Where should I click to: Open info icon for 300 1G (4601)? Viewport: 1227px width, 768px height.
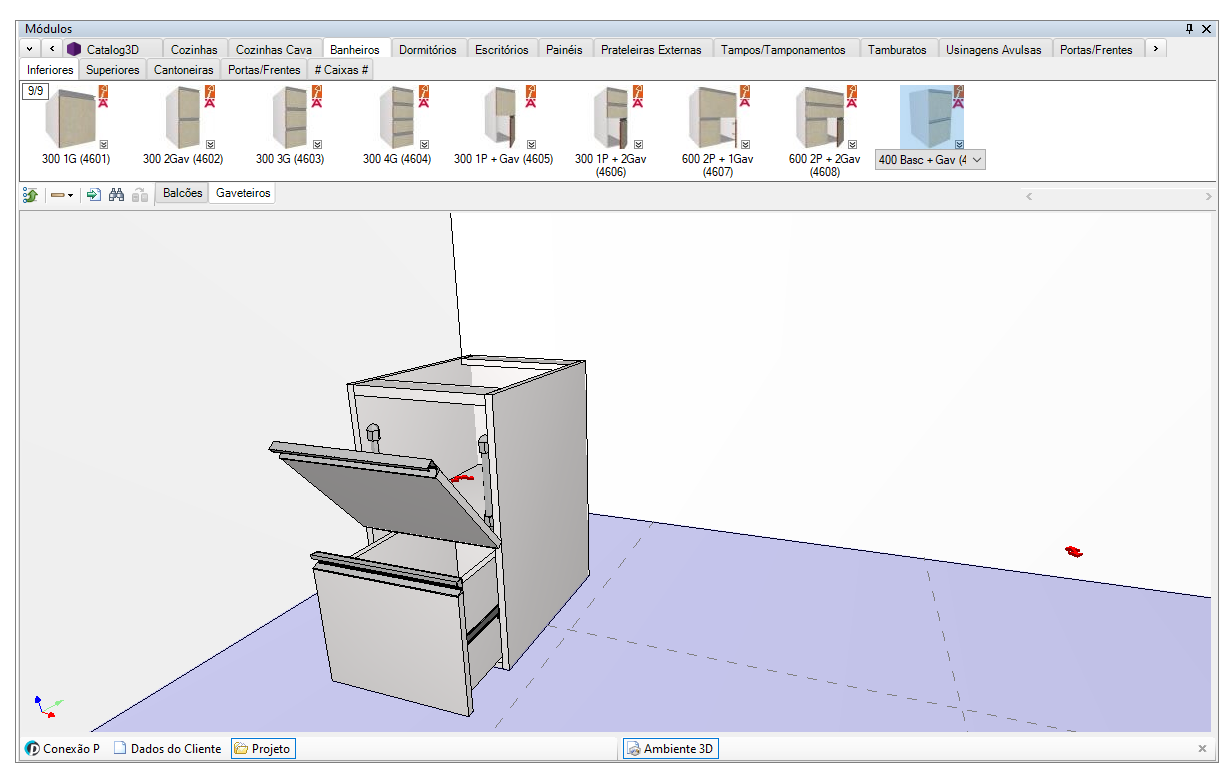coord(102,96)
